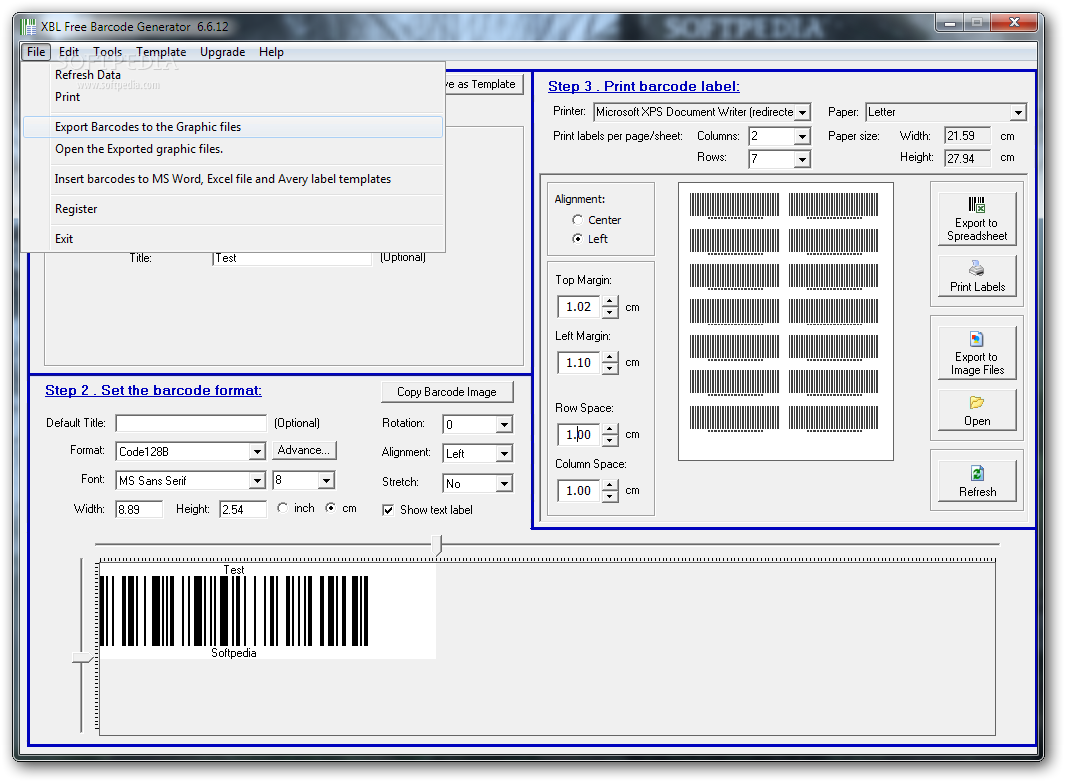This screenshot has height=782, width=1065.
Task: Click the Top Margin value field
Action: [x=579, y=307]
